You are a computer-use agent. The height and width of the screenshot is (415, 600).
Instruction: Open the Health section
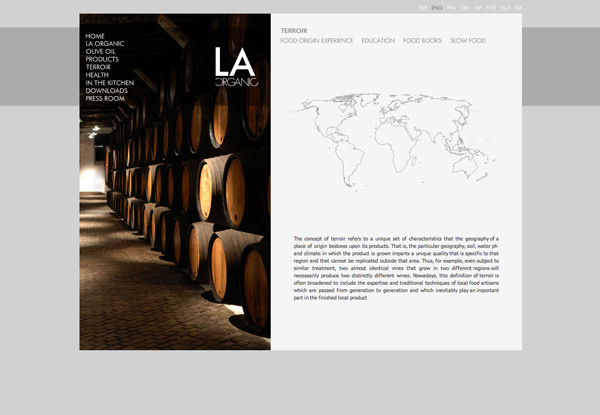pos(97,75)
